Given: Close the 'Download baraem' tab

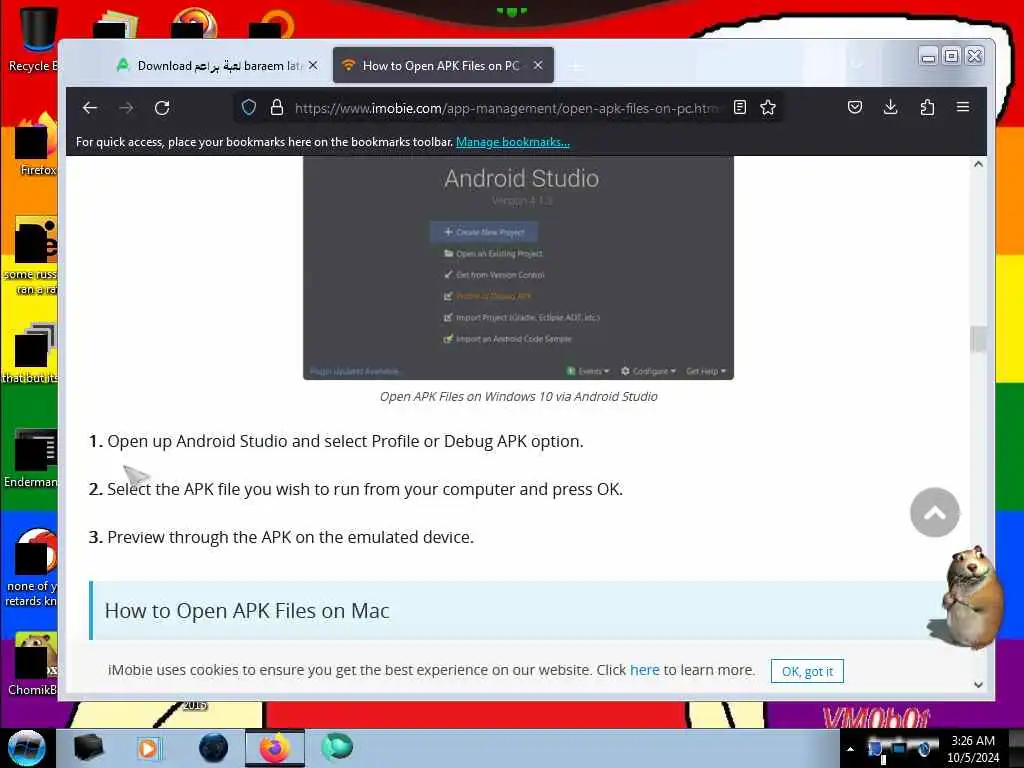Looking at the screenshot, I should pos(313,65).
